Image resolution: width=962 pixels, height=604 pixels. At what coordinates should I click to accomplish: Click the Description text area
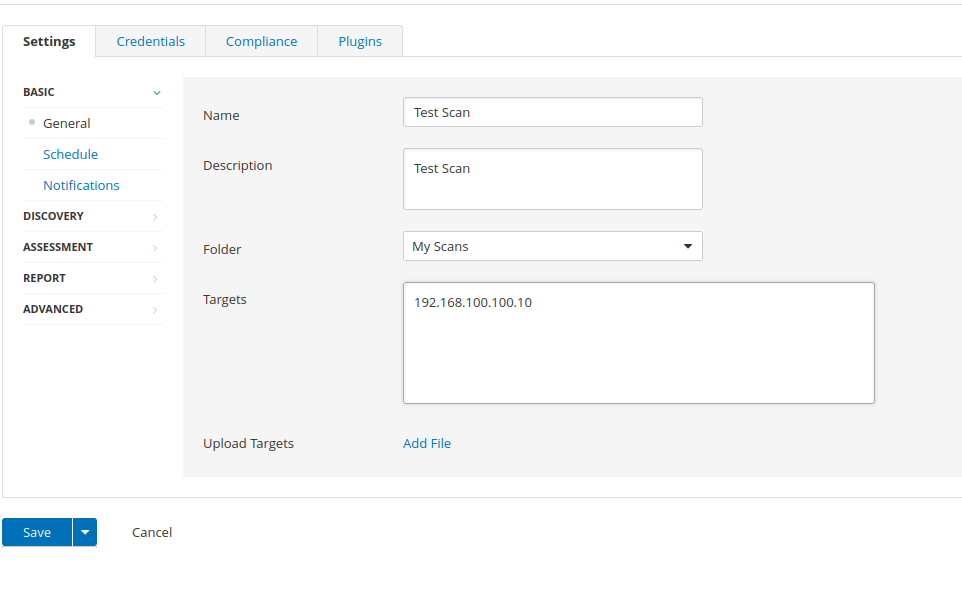coord(552,179)
